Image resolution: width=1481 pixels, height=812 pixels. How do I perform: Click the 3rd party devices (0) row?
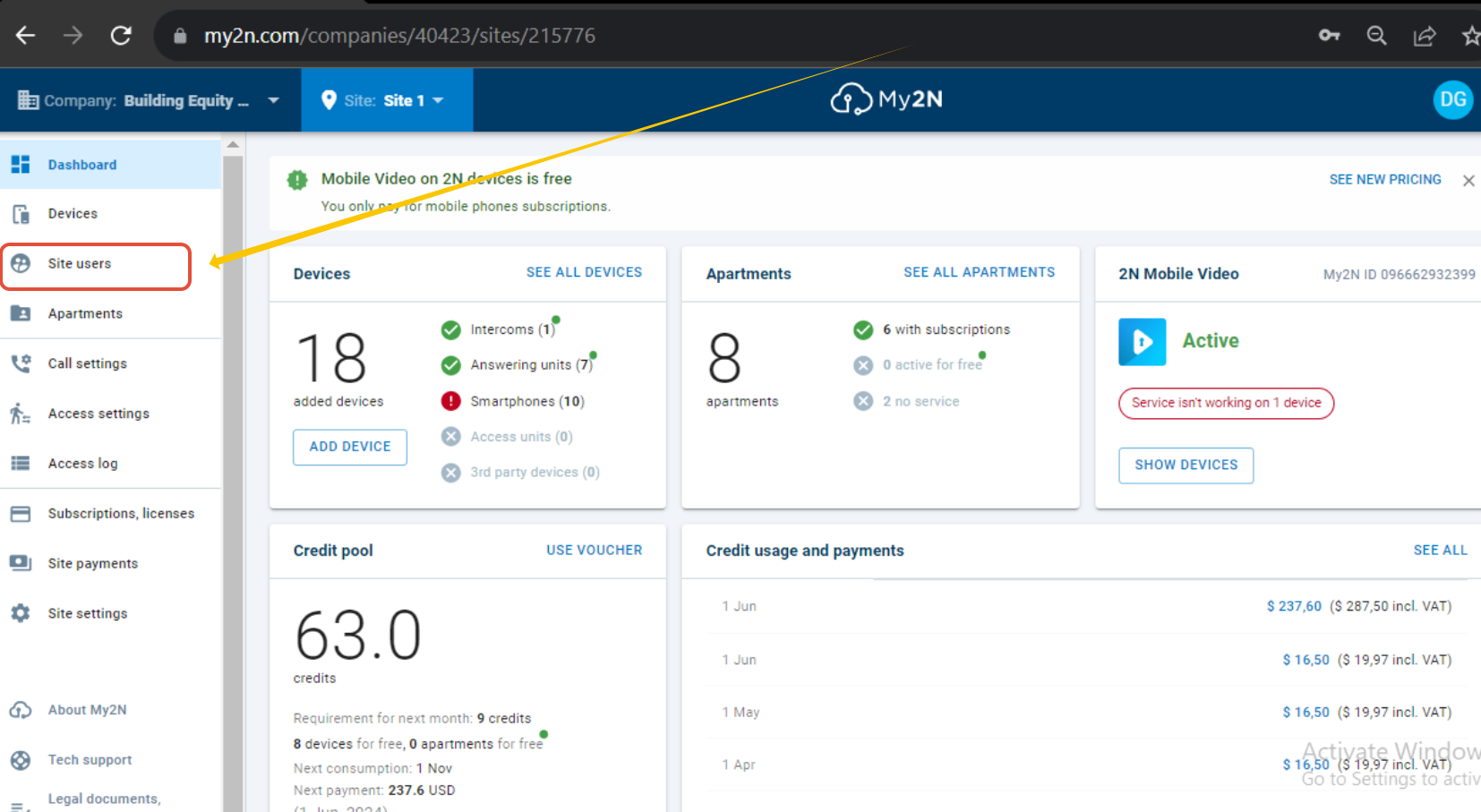click(520, 472)
